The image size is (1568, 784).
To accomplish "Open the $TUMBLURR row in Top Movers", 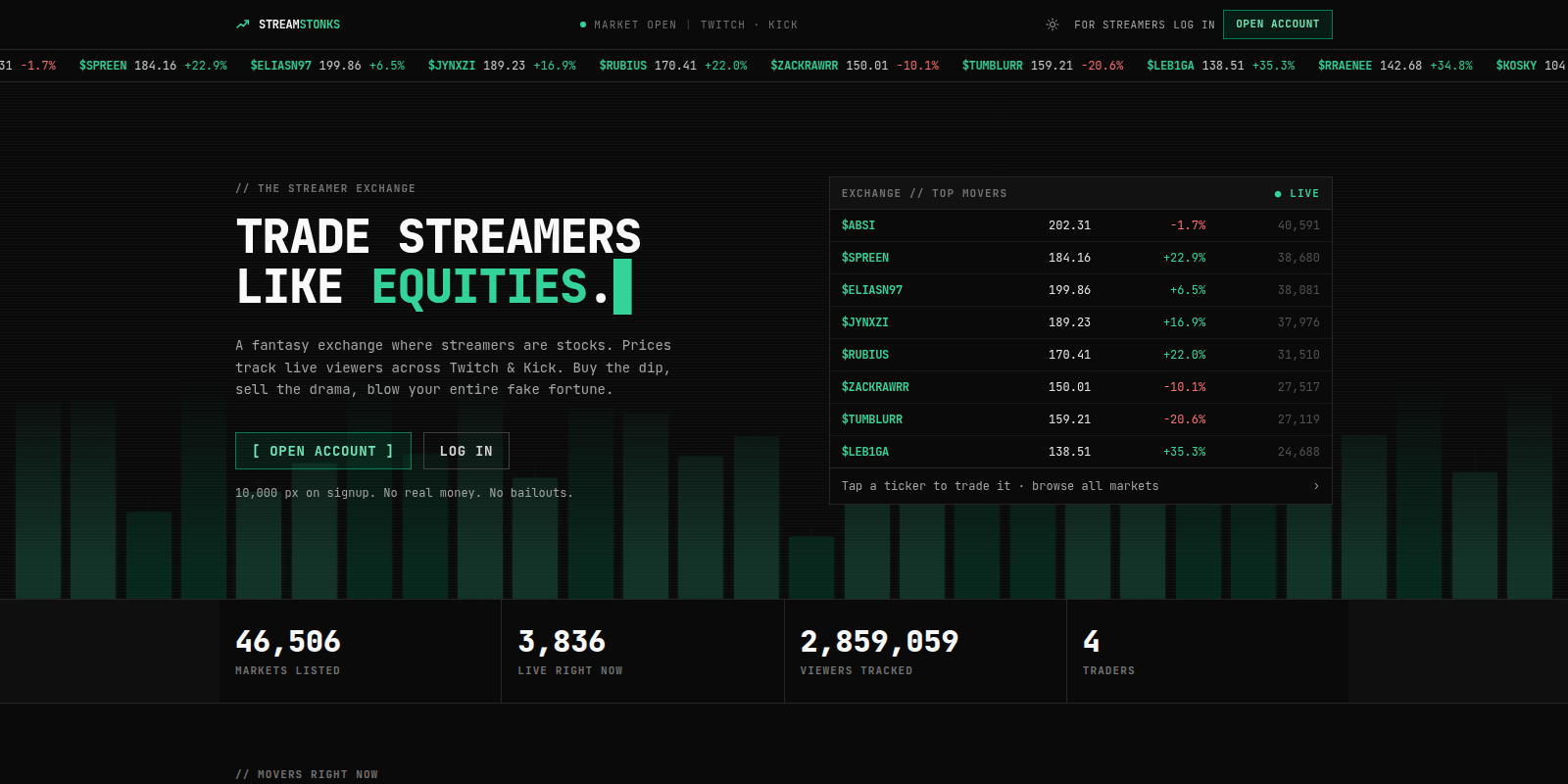I will 1081,419.
